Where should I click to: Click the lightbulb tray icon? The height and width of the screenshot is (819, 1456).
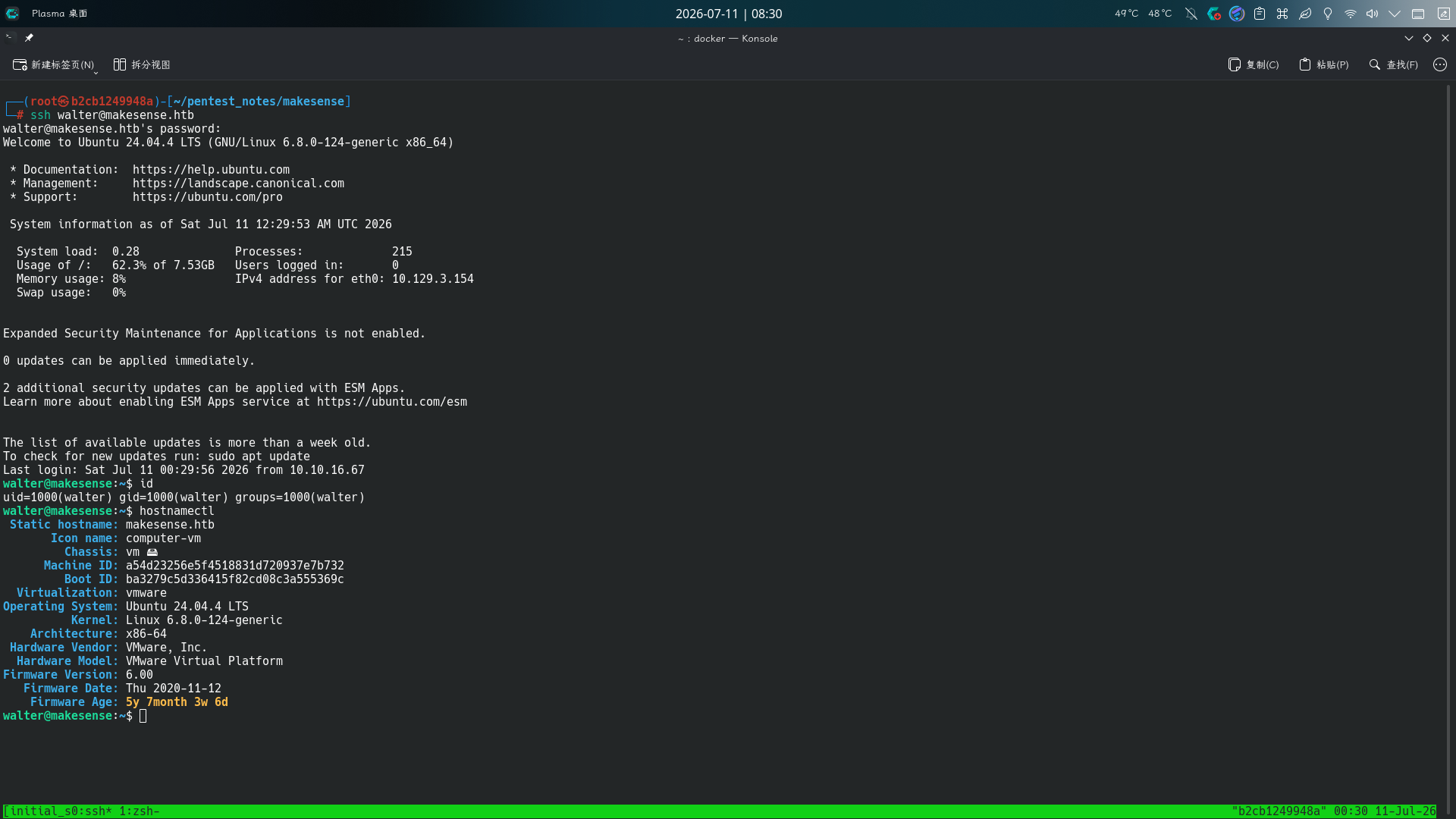pyautogui.click(x=1328, y=14)
